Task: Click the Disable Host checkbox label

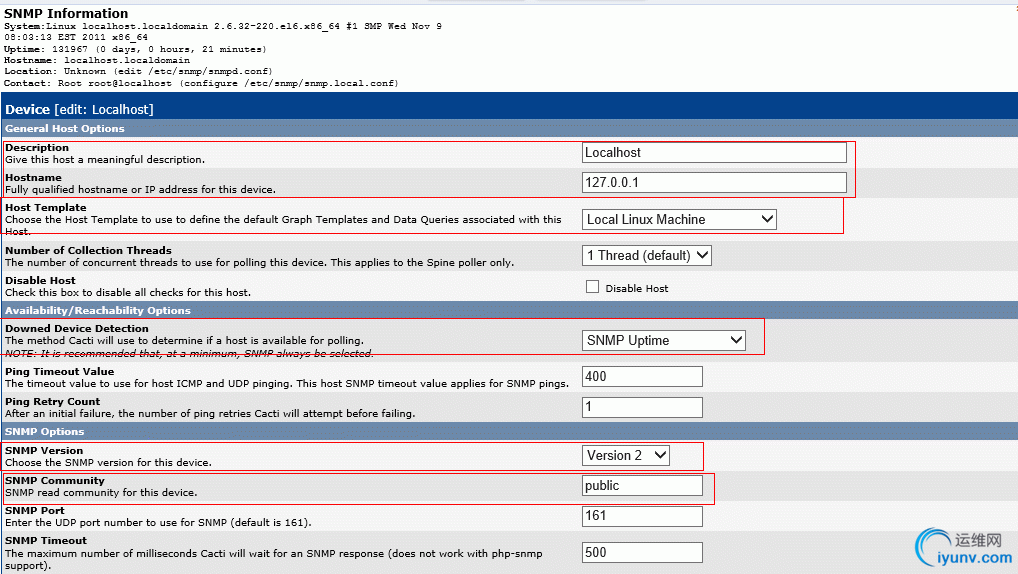Action: click(637, 288)
